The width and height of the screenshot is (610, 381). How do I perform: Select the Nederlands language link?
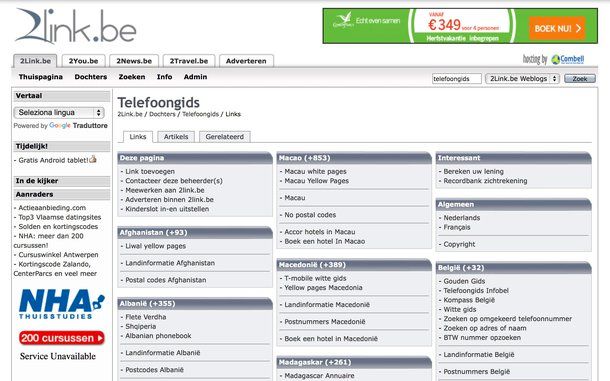pos(461,218)
